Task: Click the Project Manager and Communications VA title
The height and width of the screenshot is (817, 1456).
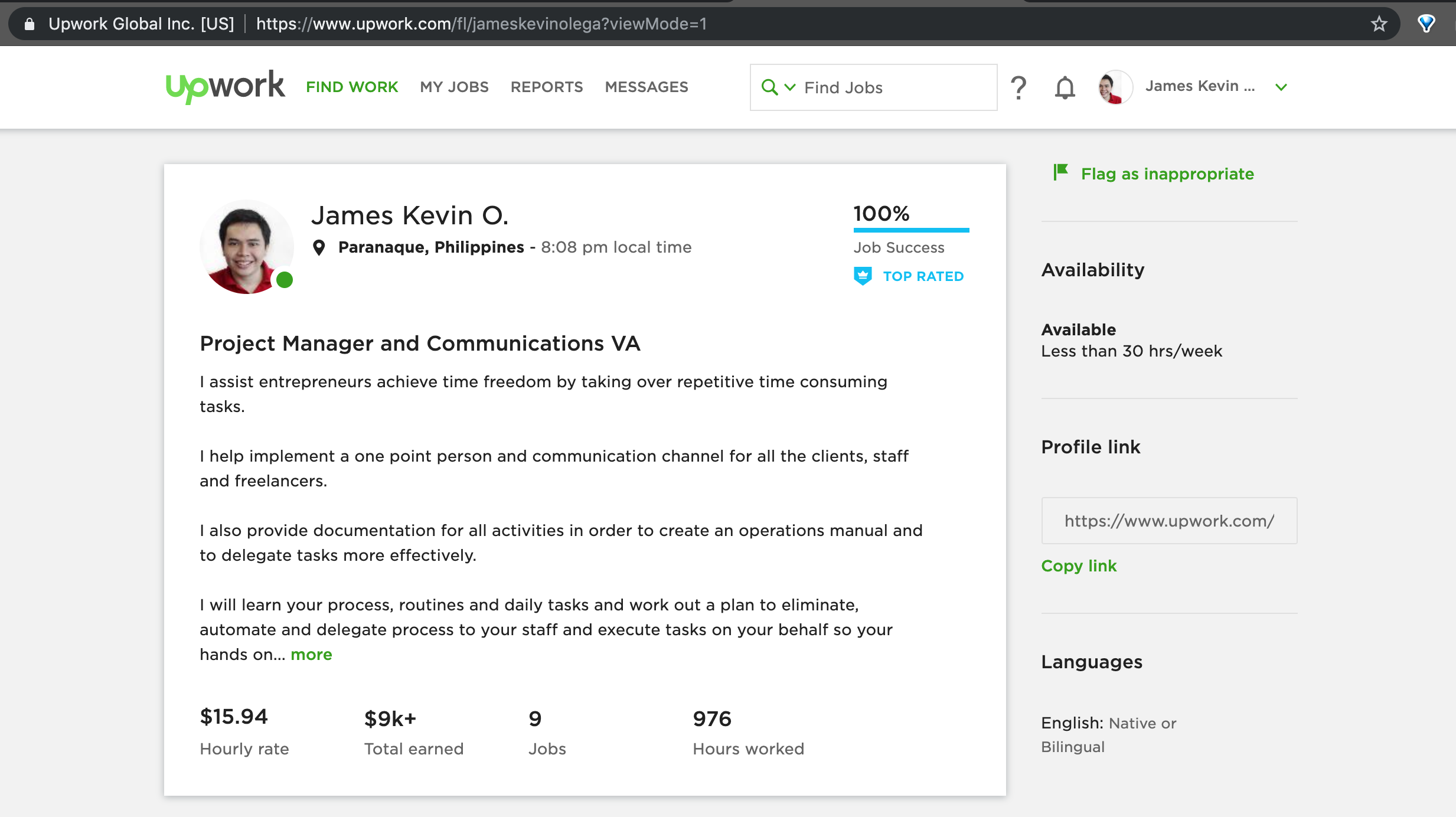Action: pyautogui.click(x=420, y=344)
